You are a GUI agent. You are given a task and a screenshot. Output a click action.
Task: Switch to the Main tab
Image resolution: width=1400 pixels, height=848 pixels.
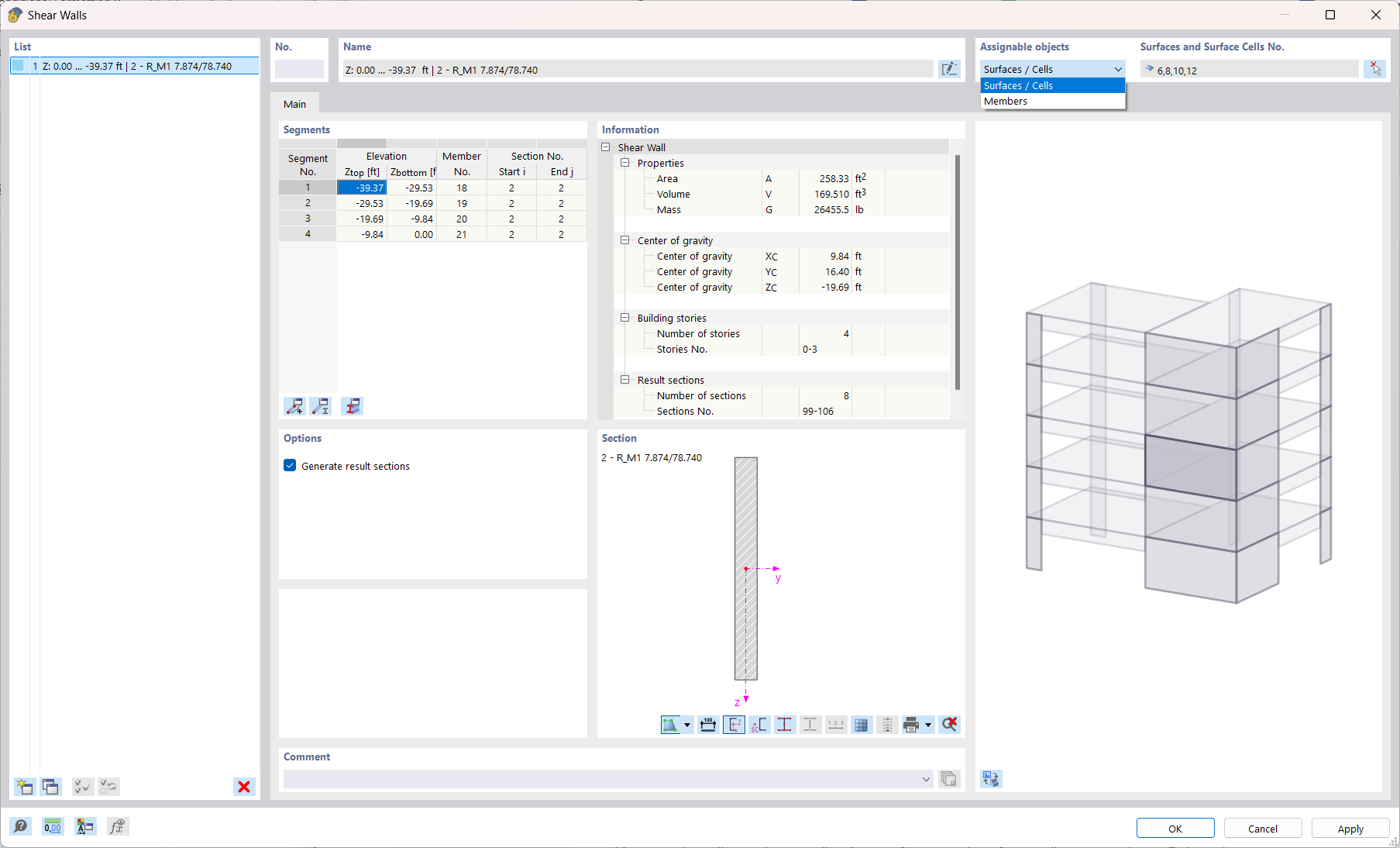pyautogui.click(x=295, y=103)
